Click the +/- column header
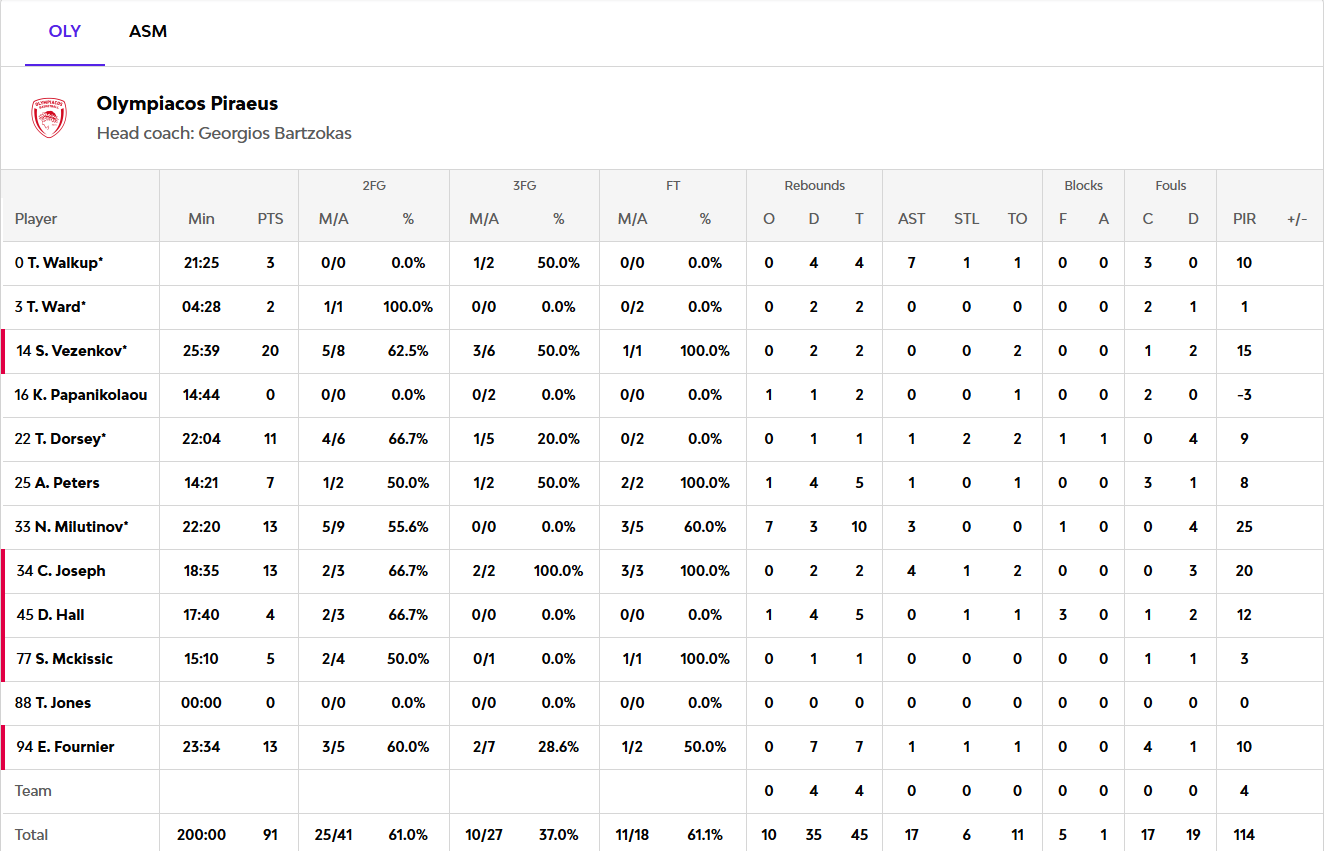Screen dimensions: 1324x851 (x=1297, y=219)
